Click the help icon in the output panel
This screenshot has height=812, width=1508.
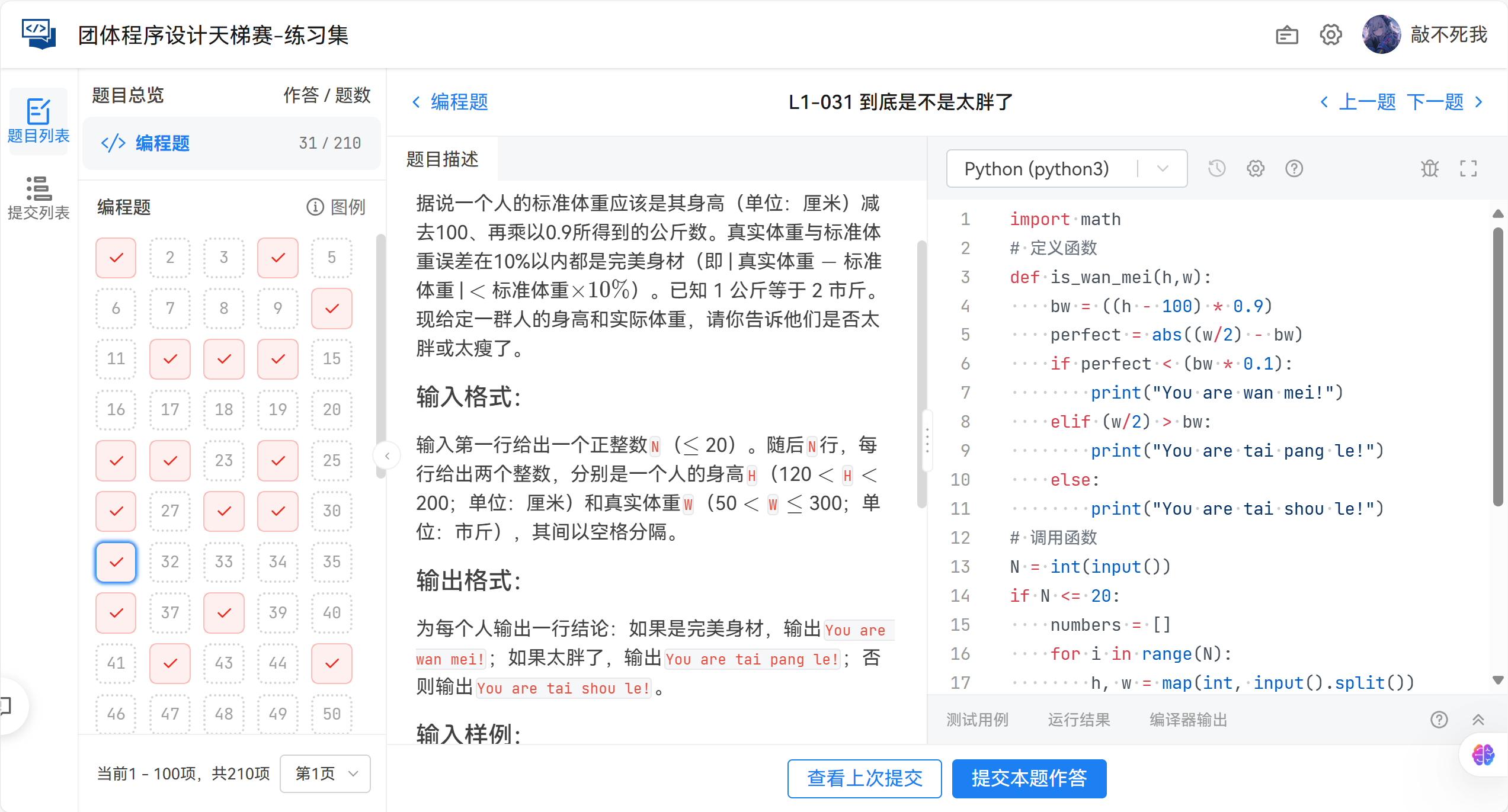click(1439, 720)
